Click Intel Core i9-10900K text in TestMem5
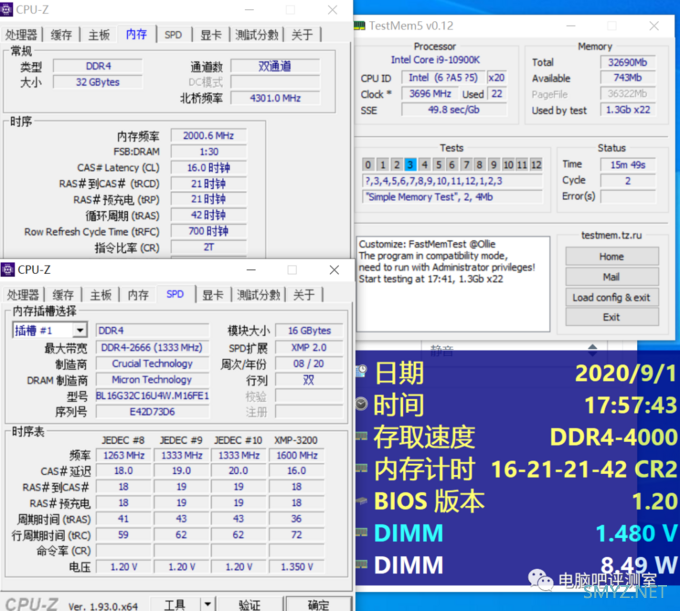The width and height of the screenshot is (680, 611). [x=435, y=59]
